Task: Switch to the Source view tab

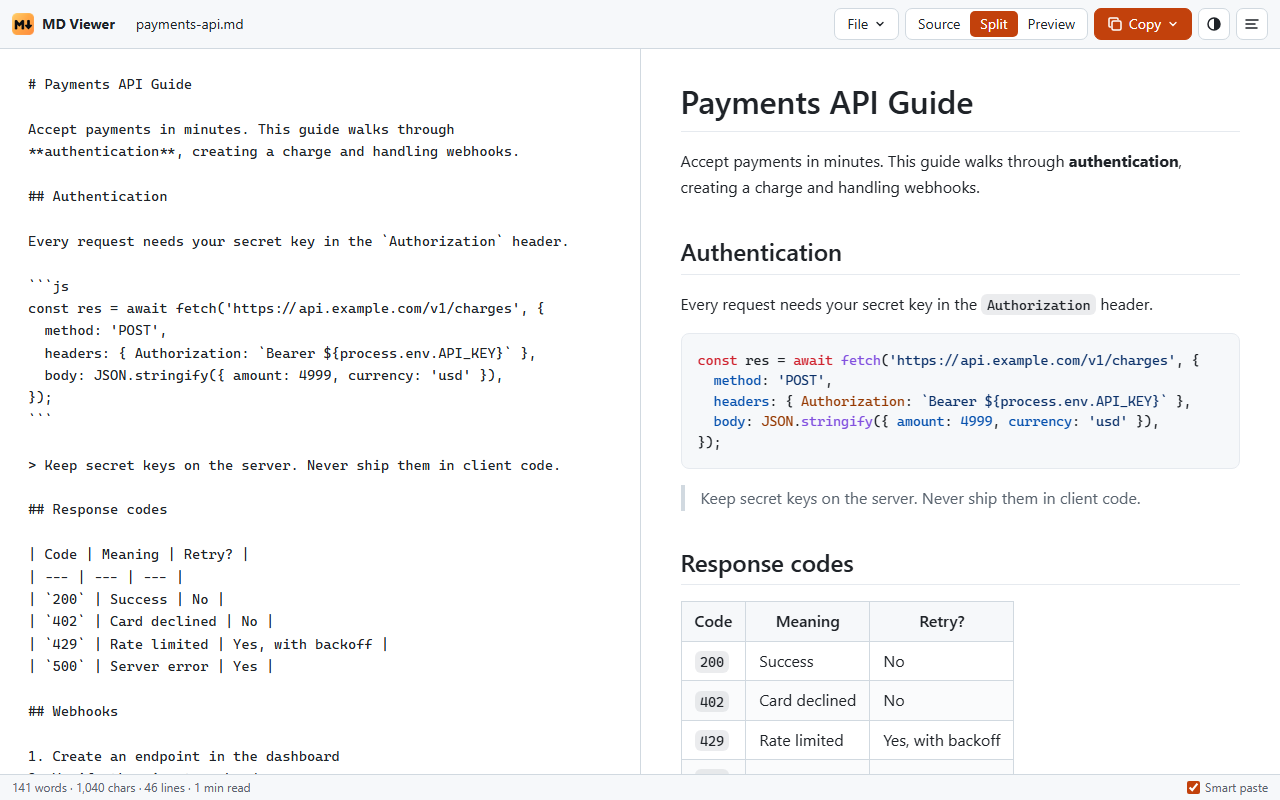Action: pos(939,24)
